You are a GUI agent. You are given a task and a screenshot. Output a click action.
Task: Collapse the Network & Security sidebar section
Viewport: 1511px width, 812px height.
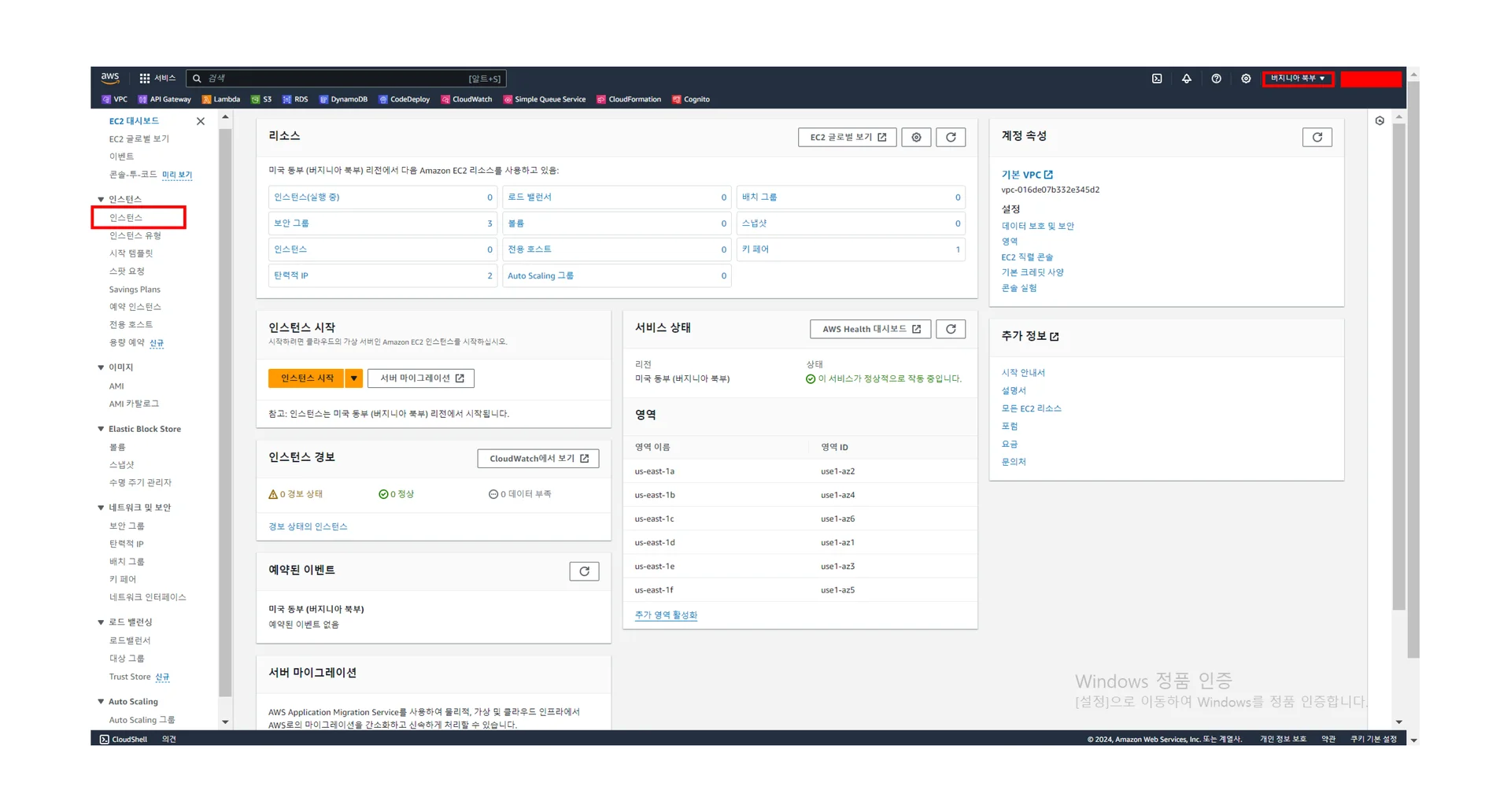[101, 508]
